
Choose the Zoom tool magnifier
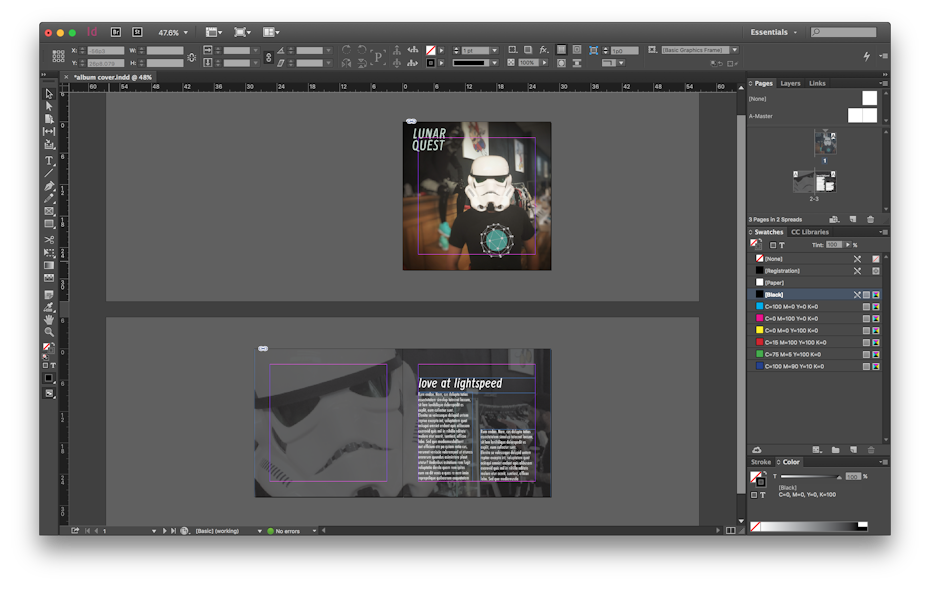click(x=49, y=332)
